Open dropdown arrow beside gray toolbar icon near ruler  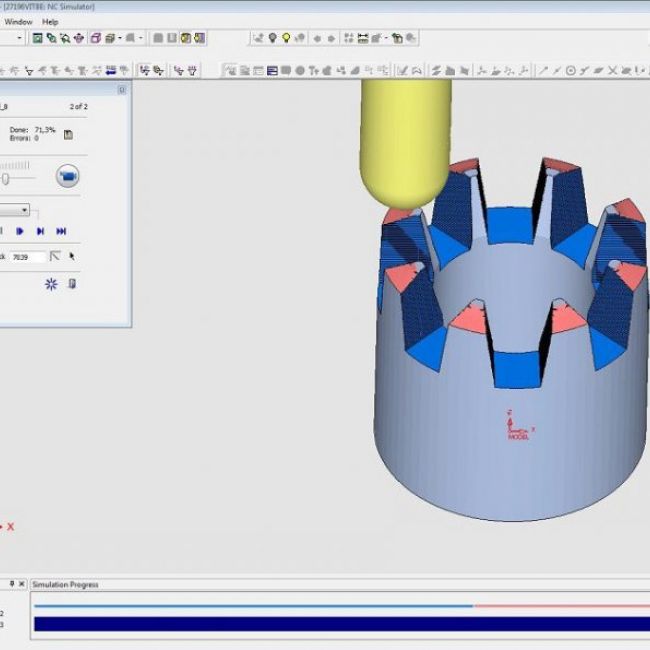tap(386, 39)
